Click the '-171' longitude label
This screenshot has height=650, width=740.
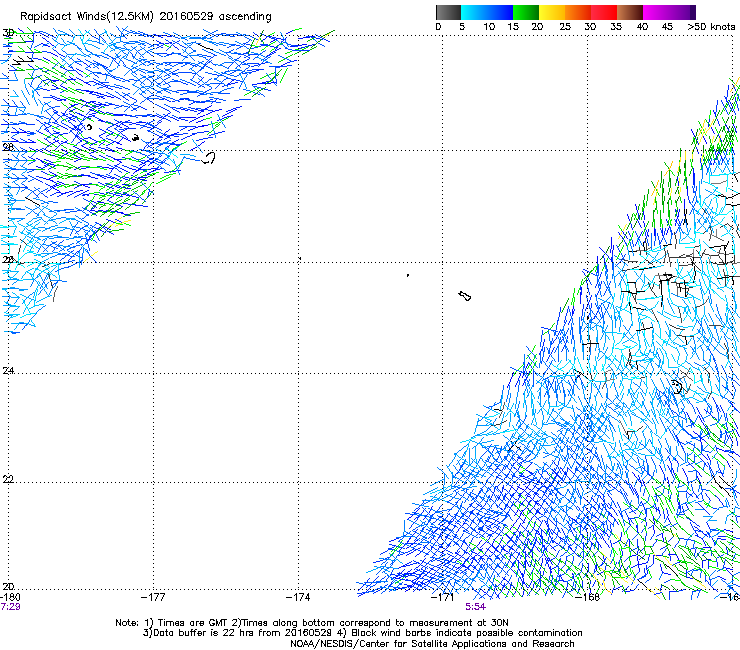click(x=443, y=597)
